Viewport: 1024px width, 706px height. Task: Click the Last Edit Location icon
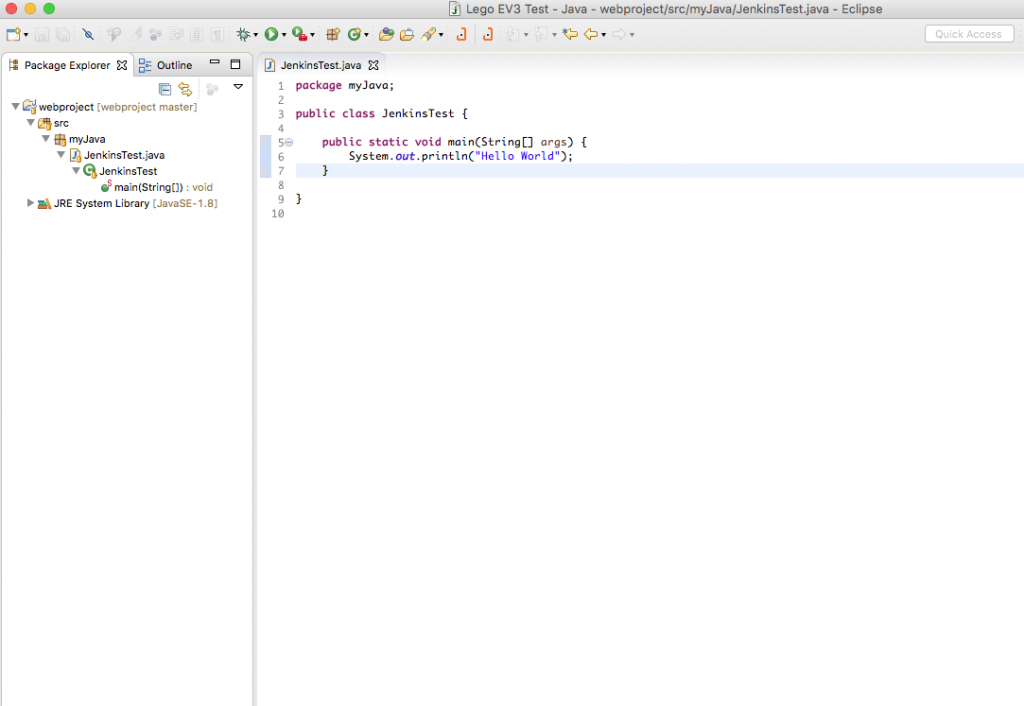570,34
